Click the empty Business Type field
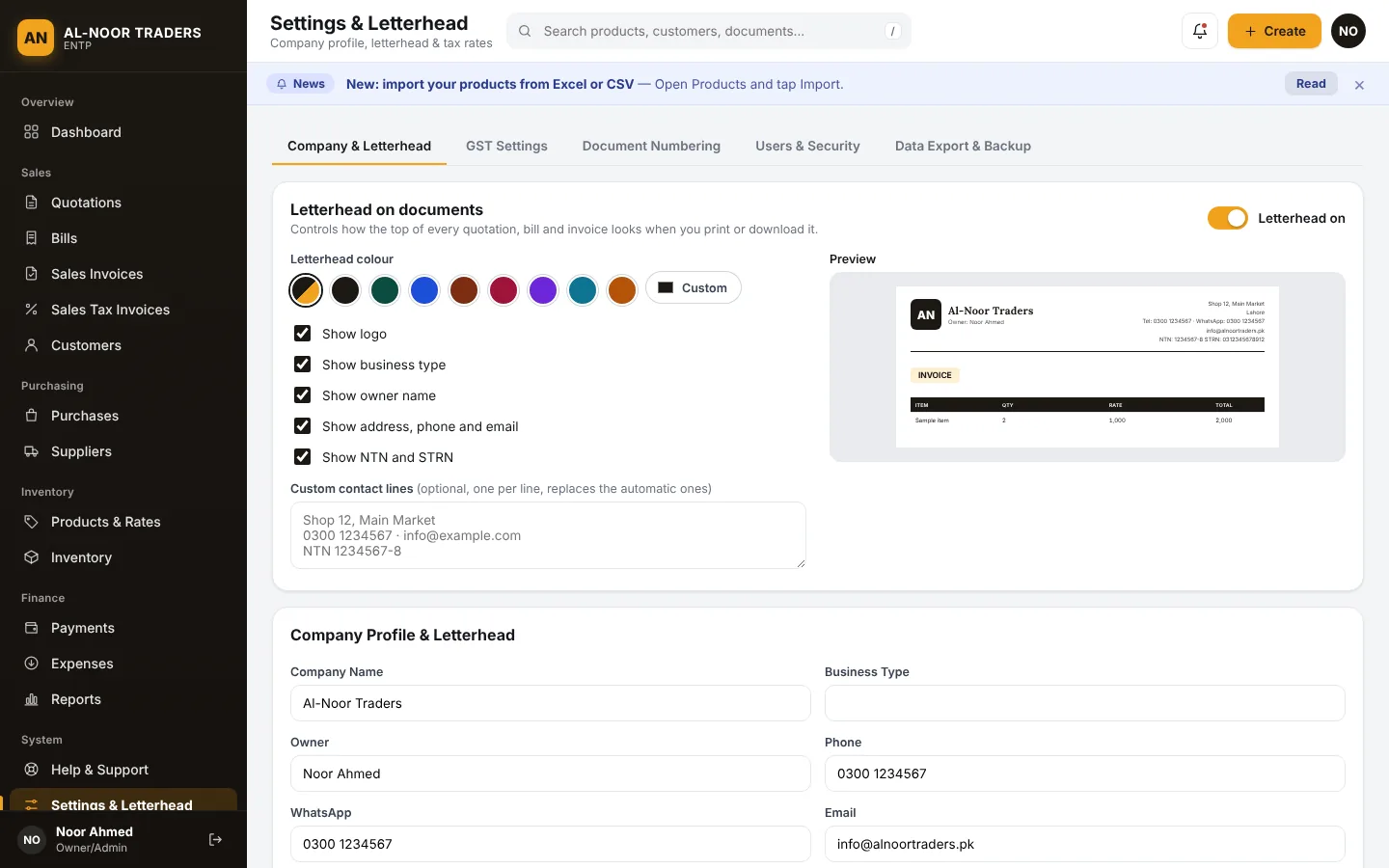Image resolution: width=1389 pixels, height=868 pixels. 1085,703
